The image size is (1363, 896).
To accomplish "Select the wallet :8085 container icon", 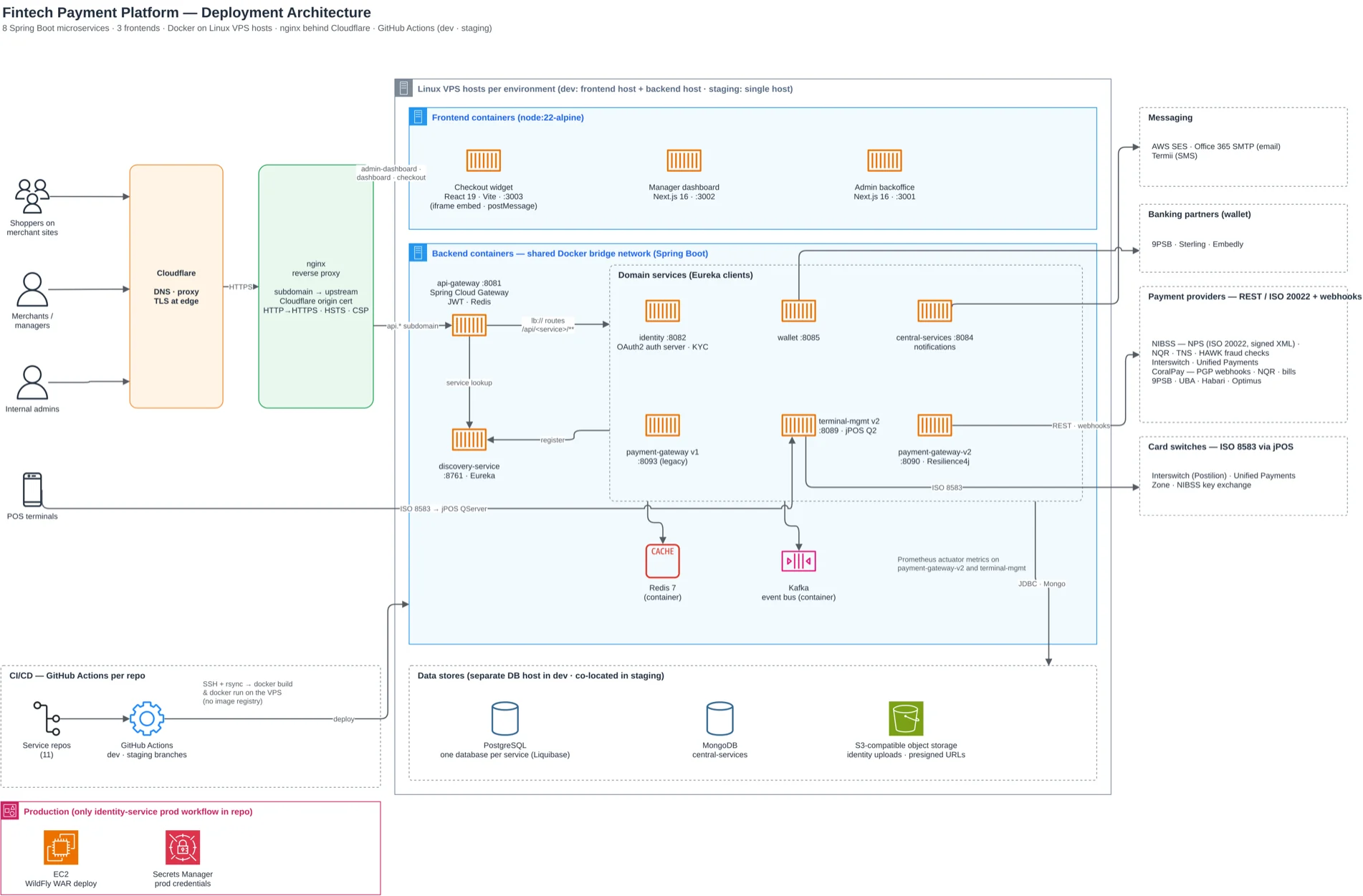I will click(x=798, y=311).
